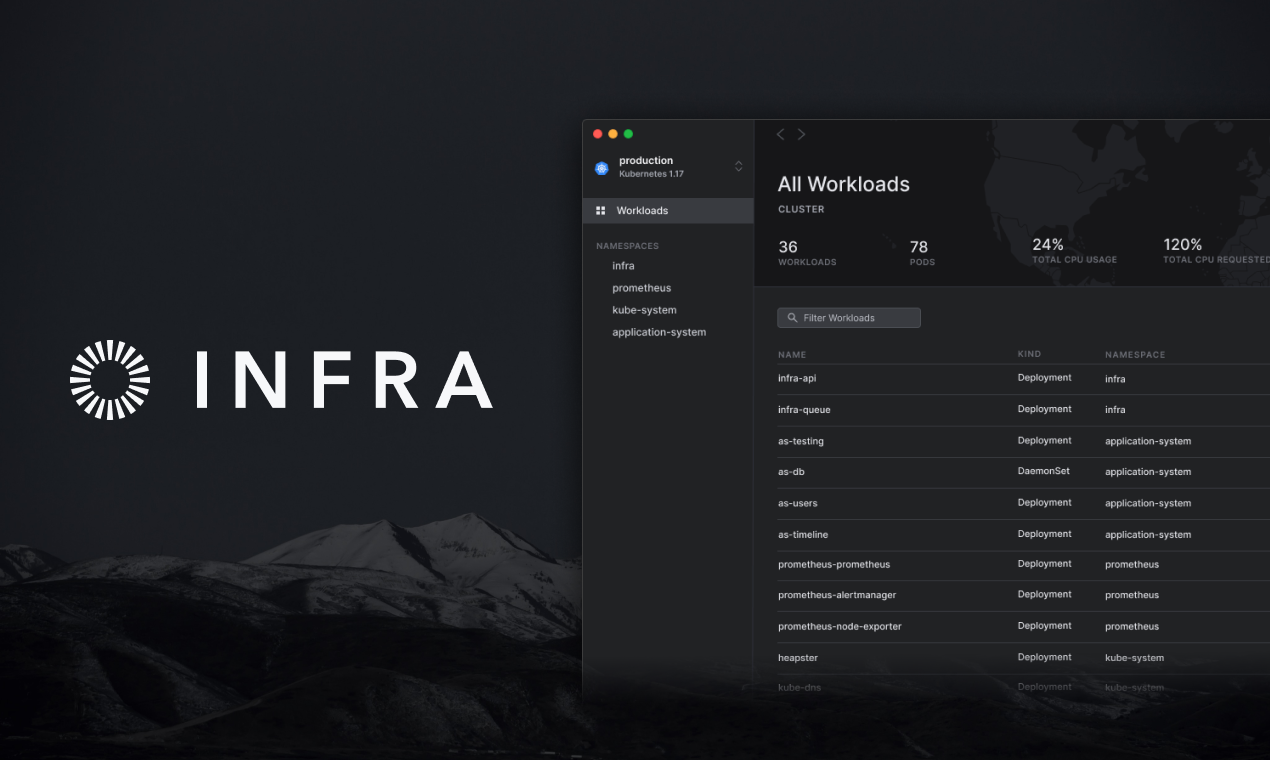
Task: Select the kube-system namespace
Action: [x=644, y=309]
